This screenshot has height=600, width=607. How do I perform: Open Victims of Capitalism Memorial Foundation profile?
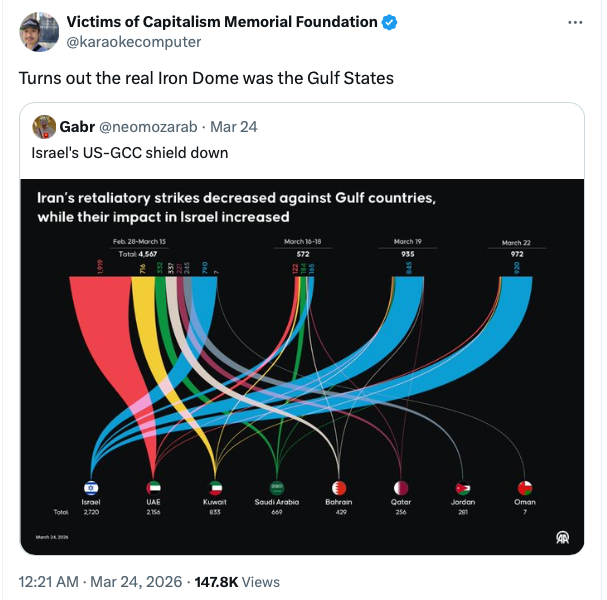[x=222, y=22]
